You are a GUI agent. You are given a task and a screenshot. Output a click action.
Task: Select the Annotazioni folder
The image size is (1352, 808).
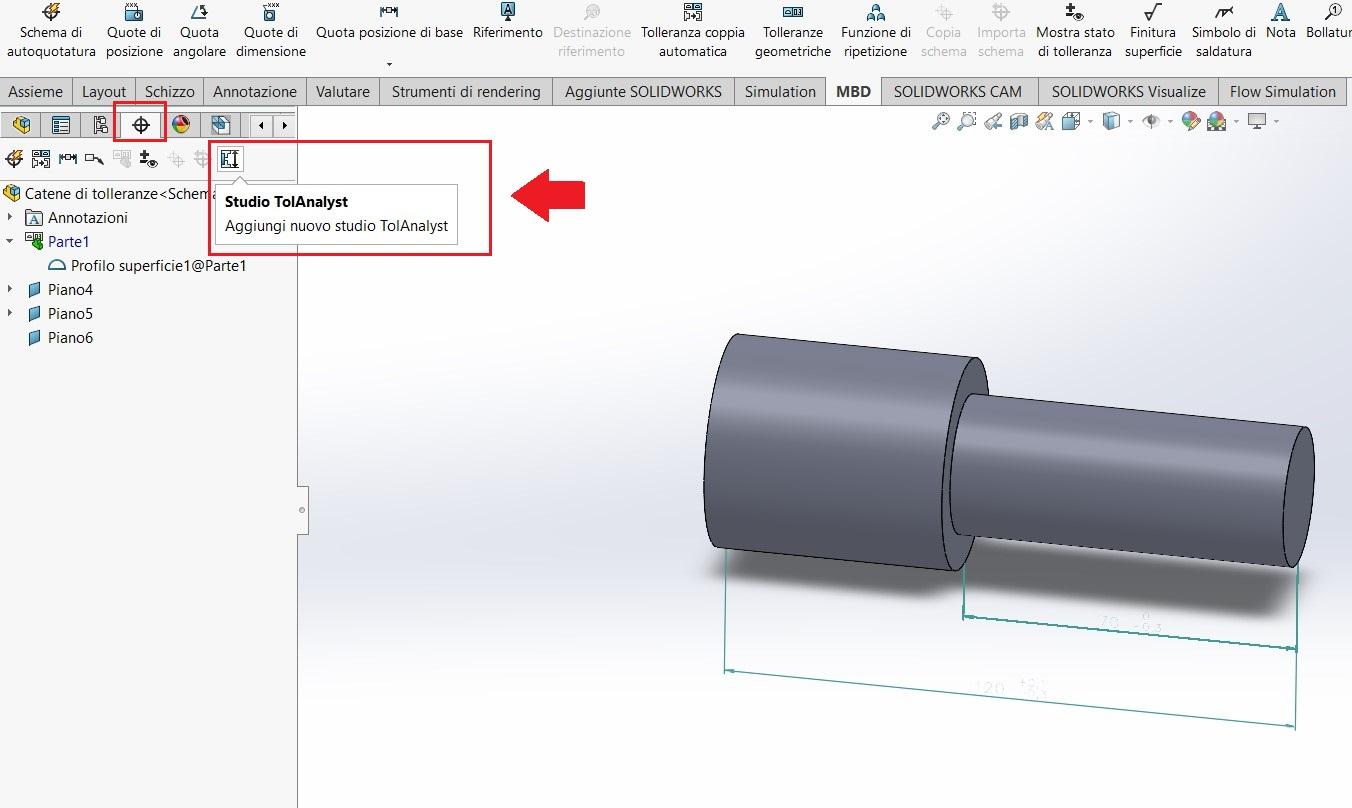tap(76, 217)
